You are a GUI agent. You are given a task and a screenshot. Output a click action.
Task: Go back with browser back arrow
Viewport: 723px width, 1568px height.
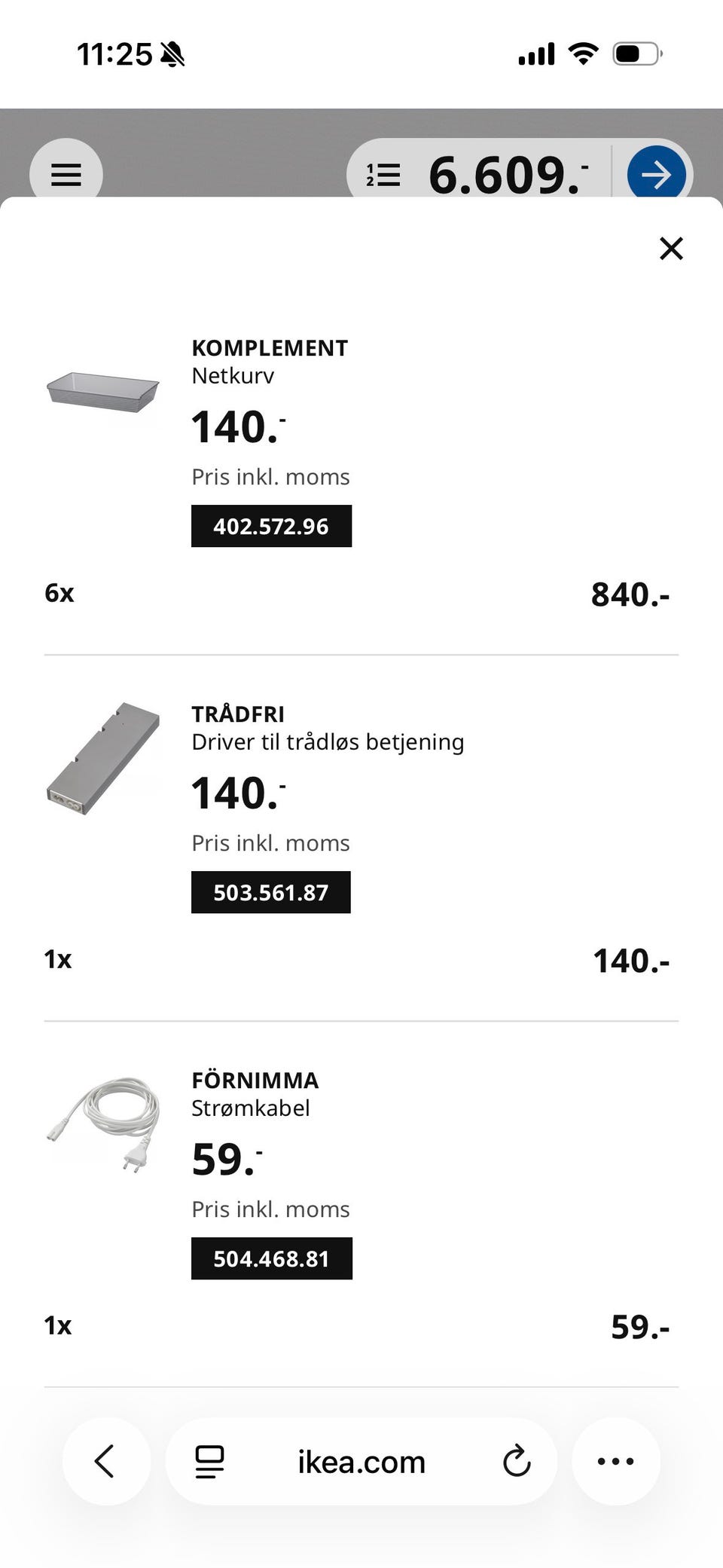pos(106,1461)
